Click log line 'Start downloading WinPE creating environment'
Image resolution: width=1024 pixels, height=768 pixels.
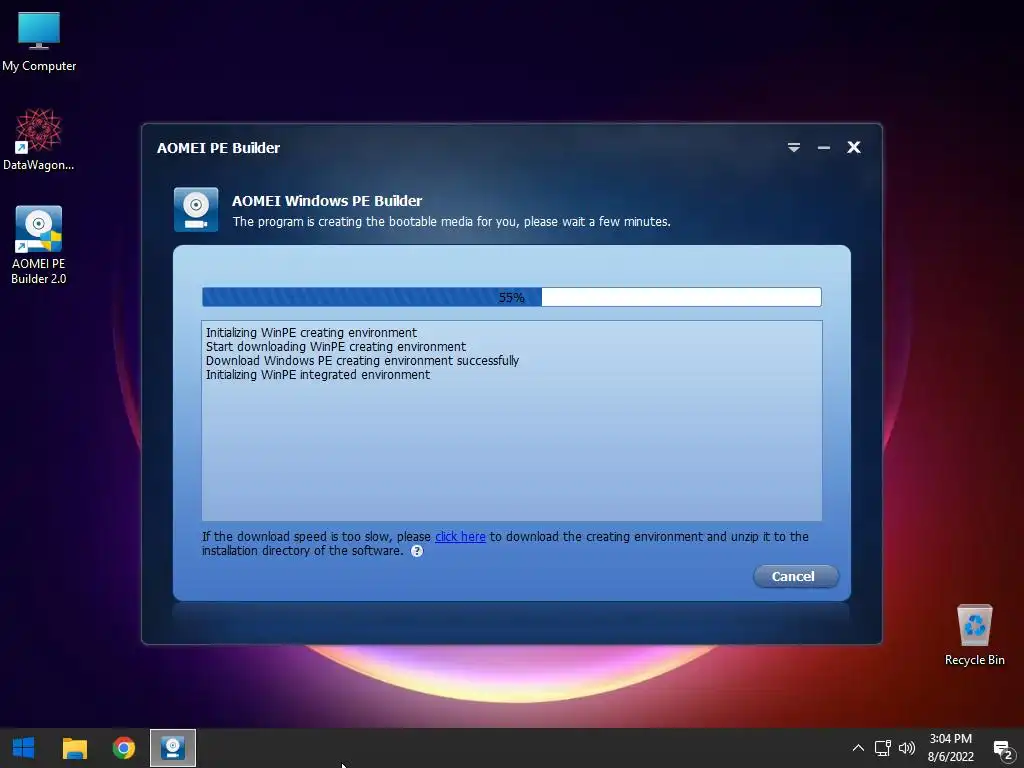click(336, 346)
